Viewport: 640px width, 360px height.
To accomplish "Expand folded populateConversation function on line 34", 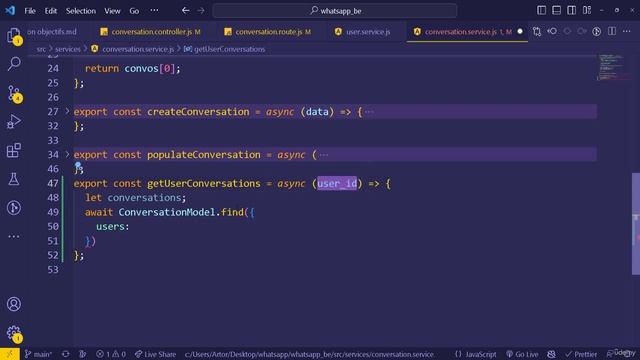I will point(67,154).
